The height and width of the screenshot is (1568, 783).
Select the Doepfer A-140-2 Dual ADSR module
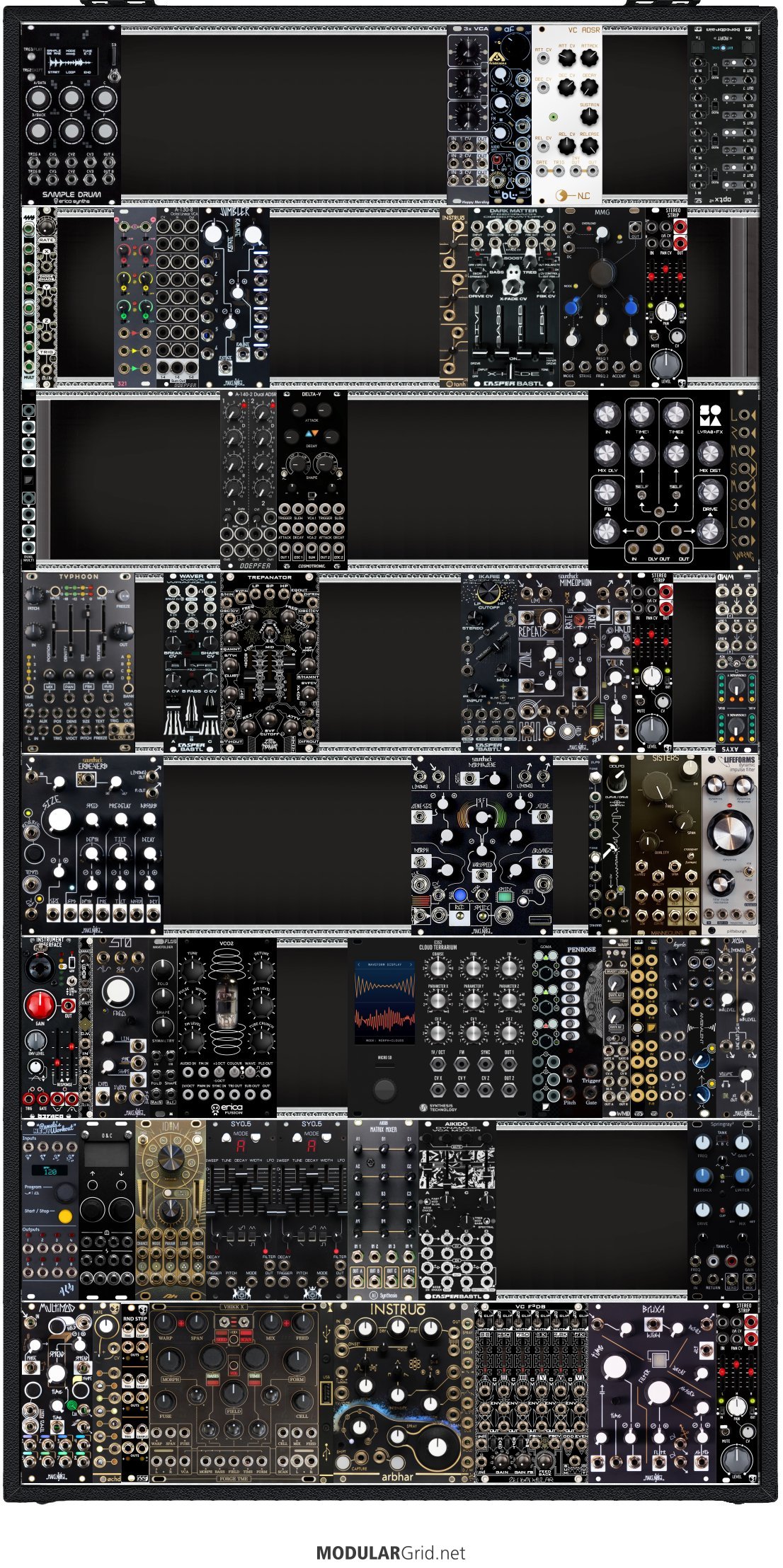(248, 480)
